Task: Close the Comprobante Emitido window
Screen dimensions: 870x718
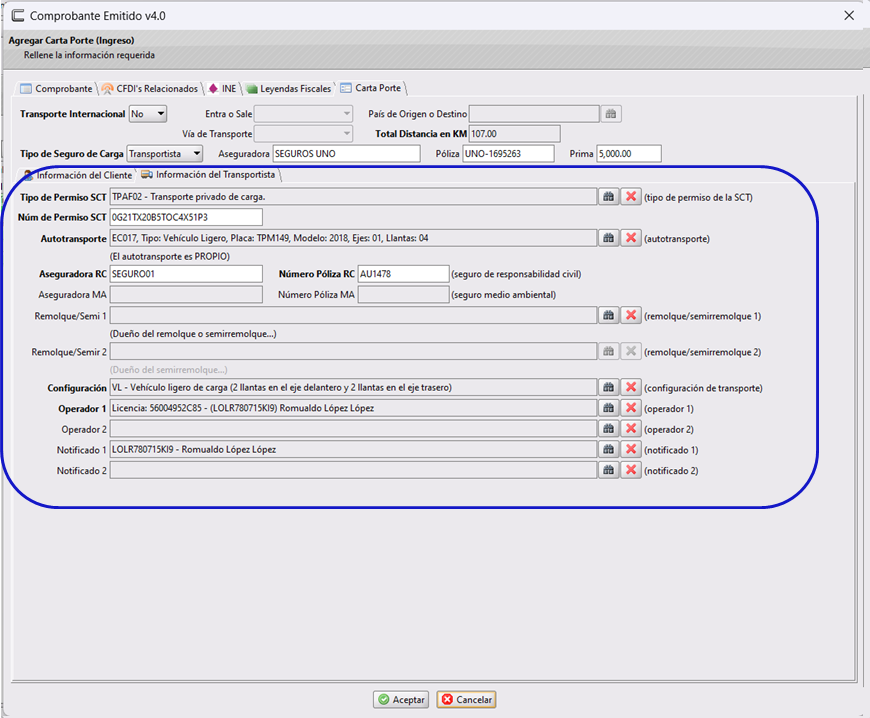Action: pyautogui.click(x=849, y=16)
